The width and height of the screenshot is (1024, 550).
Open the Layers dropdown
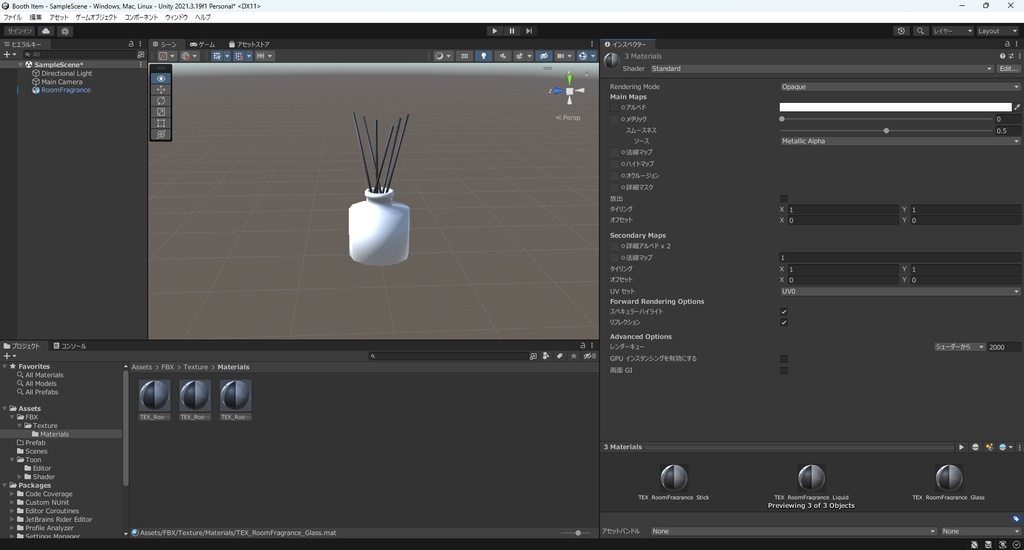point(952,31)
